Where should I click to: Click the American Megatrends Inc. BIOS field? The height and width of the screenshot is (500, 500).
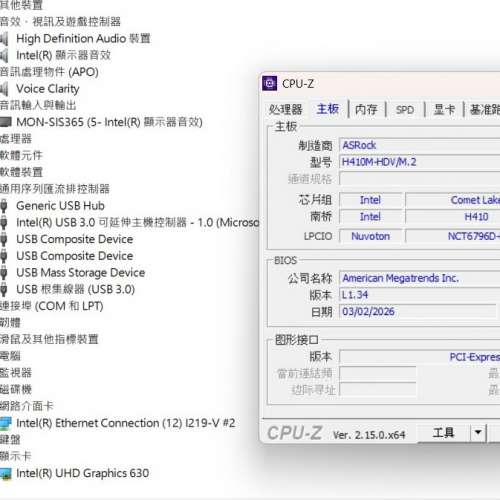(x=420, y=278)
